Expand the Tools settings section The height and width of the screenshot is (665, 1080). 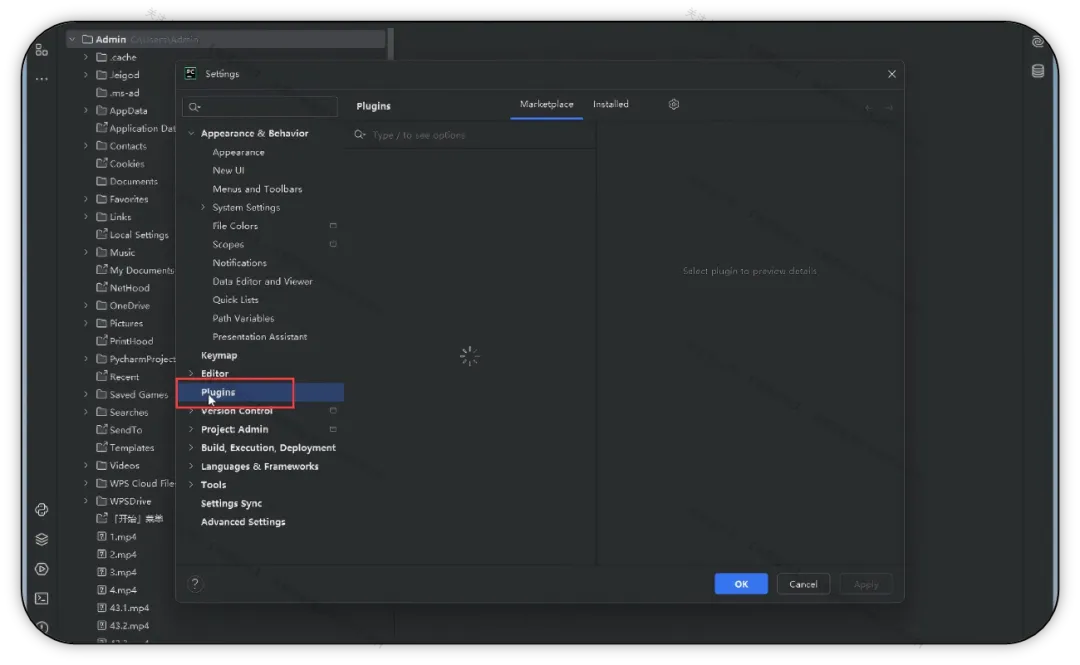191,485
